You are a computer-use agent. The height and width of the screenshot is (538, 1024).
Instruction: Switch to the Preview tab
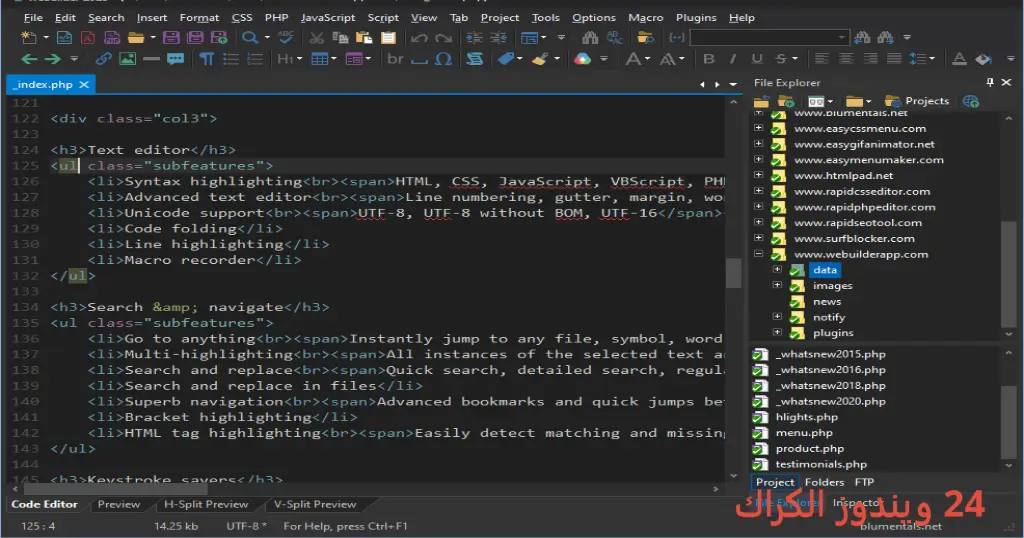[118, 504]
